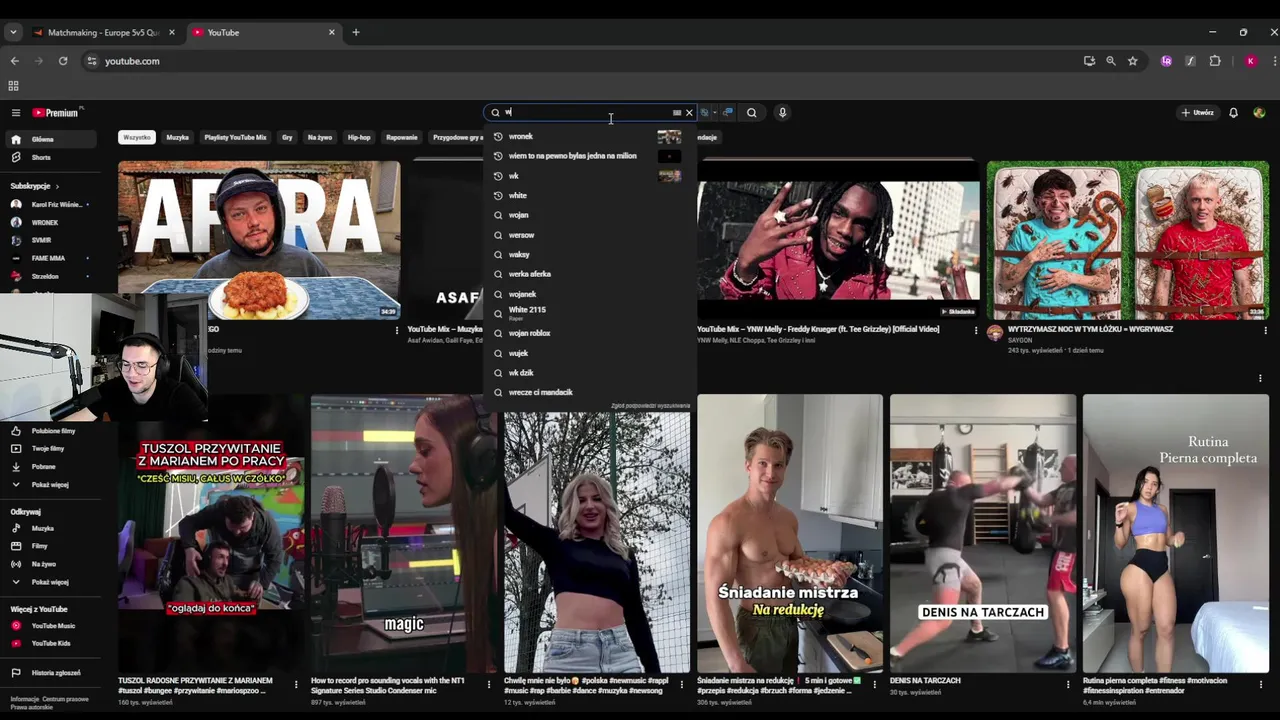Select the Muzyka filter chip
The width and height of the screenshot is (1280, 720).
point(178,137)
